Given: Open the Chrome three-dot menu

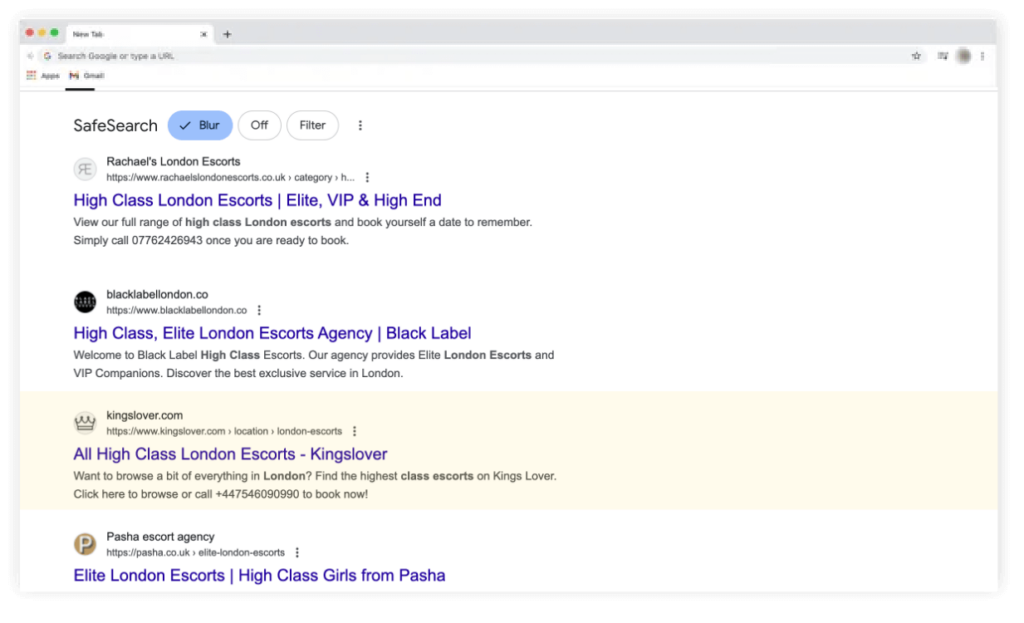Looking at the screenshot, I should [982, 56].
